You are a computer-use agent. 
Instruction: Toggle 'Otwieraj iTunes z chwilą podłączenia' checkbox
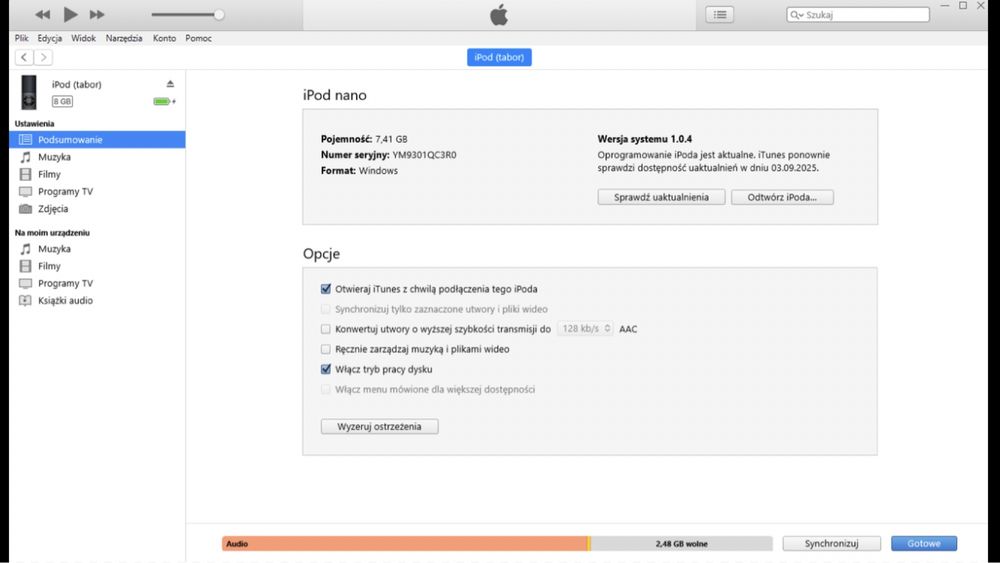(x=326, y=289)
